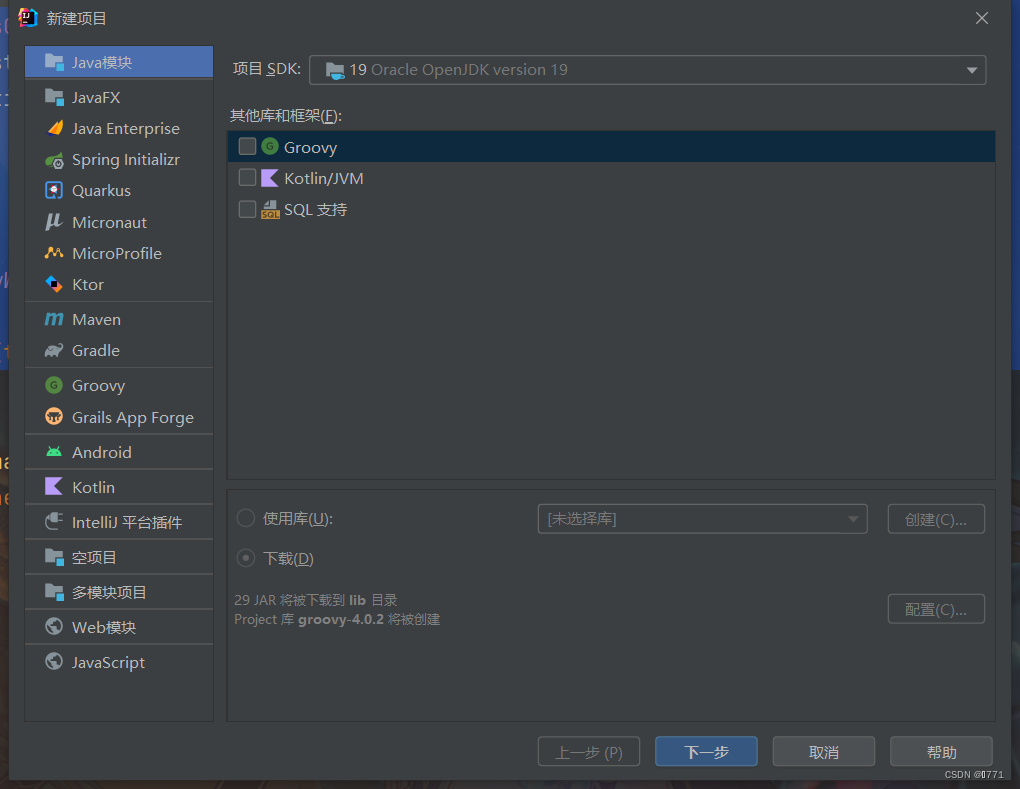
Task: Click the Grails App Forge icon
Action: click(54, 416)
